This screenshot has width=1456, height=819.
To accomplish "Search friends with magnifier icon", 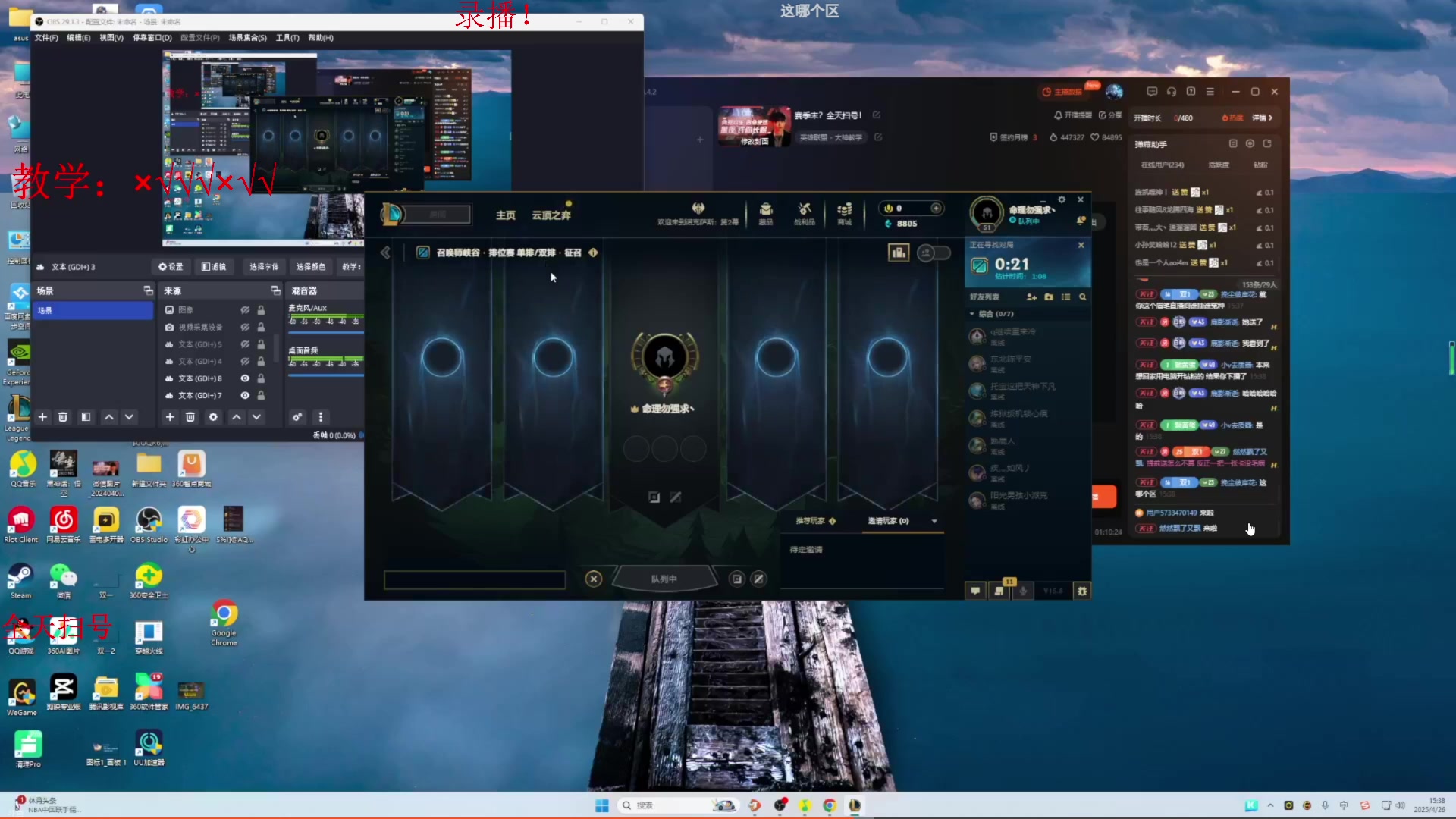I will point(1083,297).
